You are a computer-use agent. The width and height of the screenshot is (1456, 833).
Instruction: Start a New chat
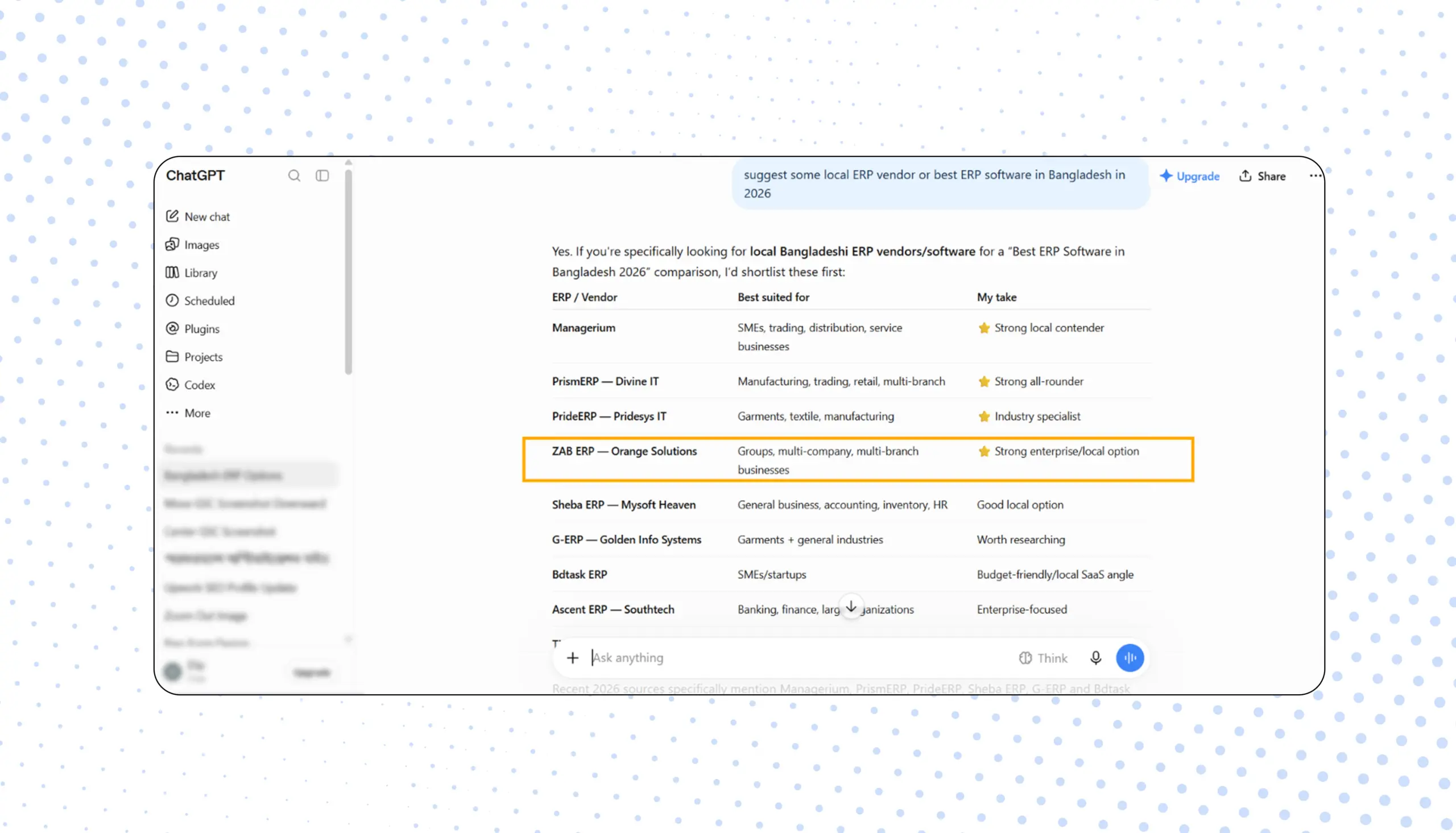(x=198, y=217)
